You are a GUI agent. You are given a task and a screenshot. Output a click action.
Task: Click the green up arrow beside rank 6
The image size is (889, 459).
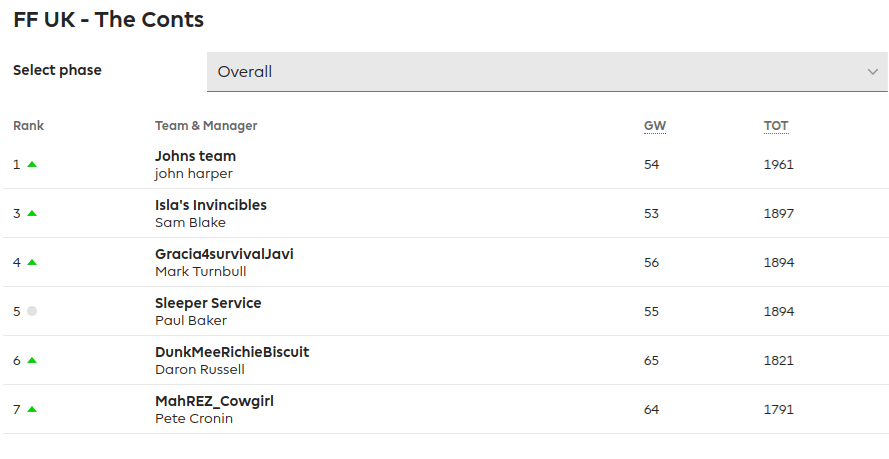32,360
